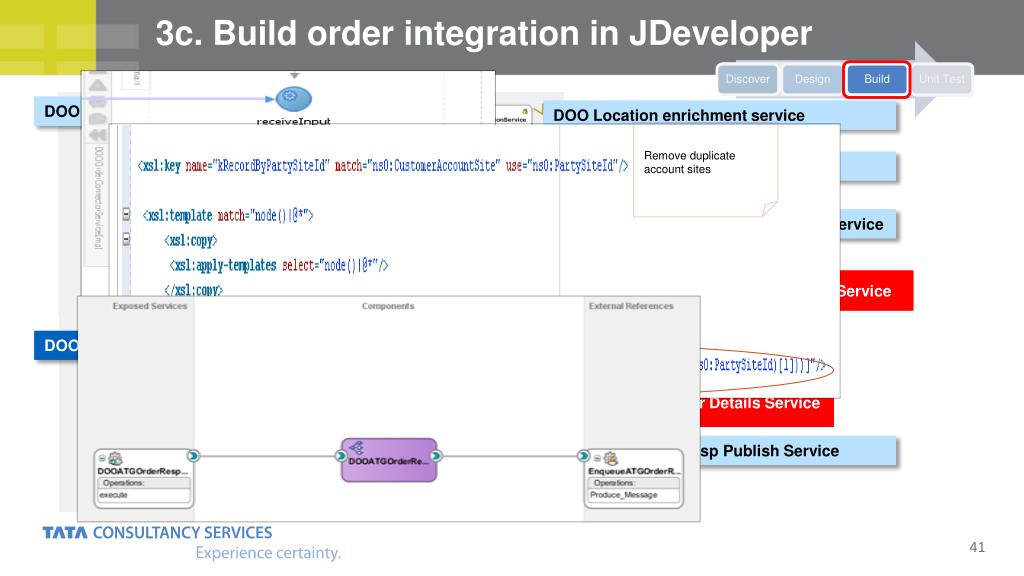Select the DOOATGOrderRe mediator component

(x=389, y=461)
